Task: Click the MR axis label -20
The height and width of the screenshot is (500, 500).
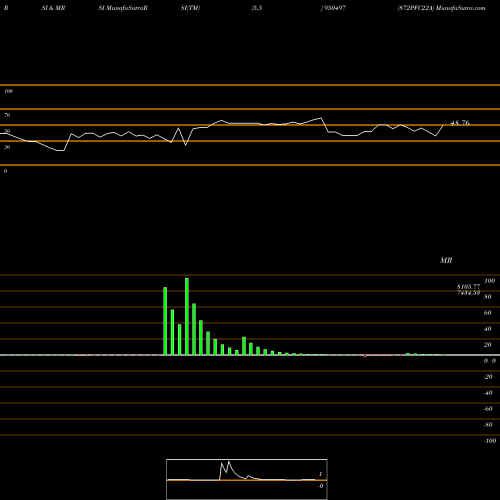Action: tap(488, 377)
